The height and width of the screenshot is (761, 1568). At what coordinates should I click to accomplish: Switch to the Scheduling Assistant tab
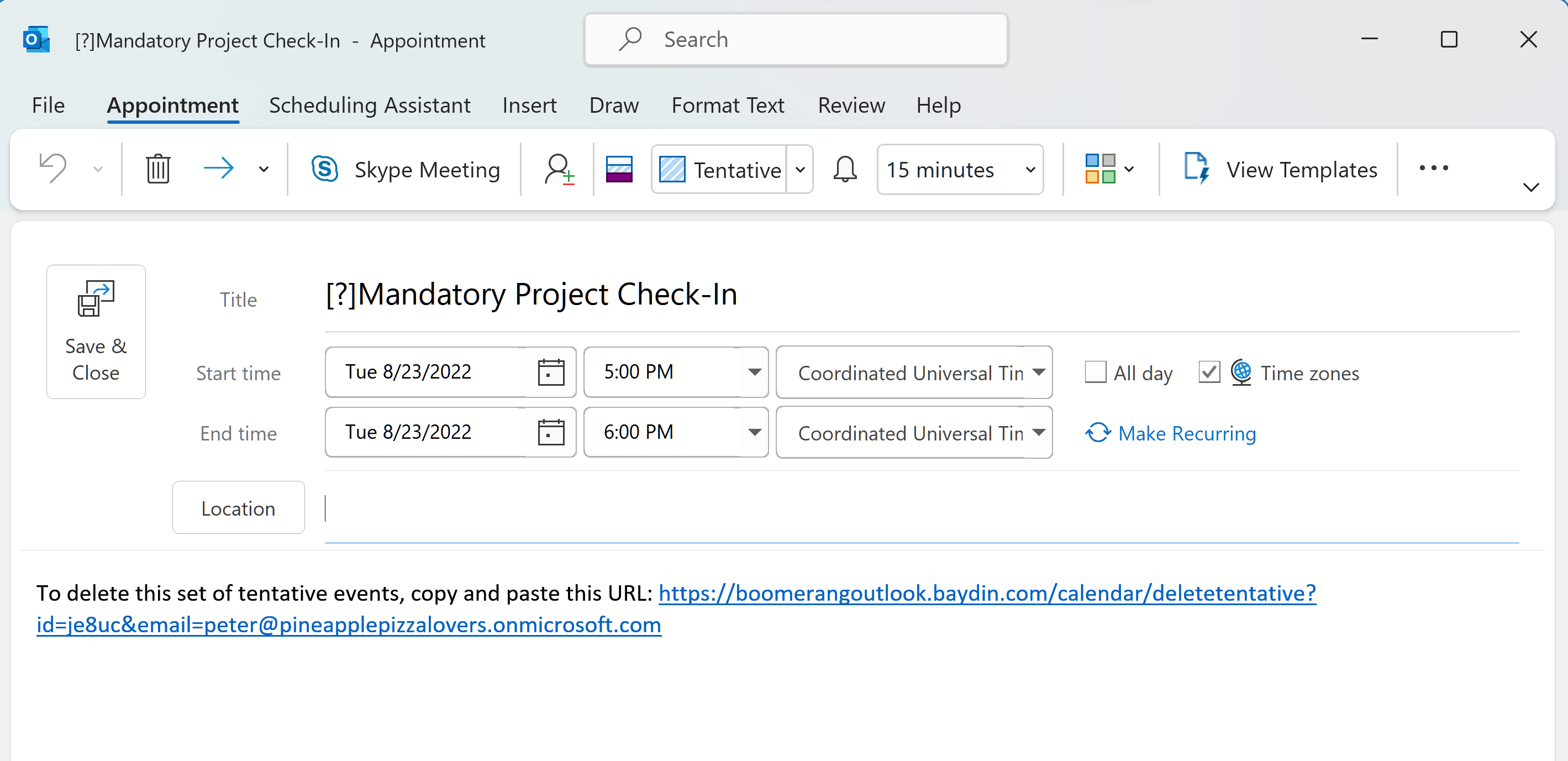click(370, 106)
